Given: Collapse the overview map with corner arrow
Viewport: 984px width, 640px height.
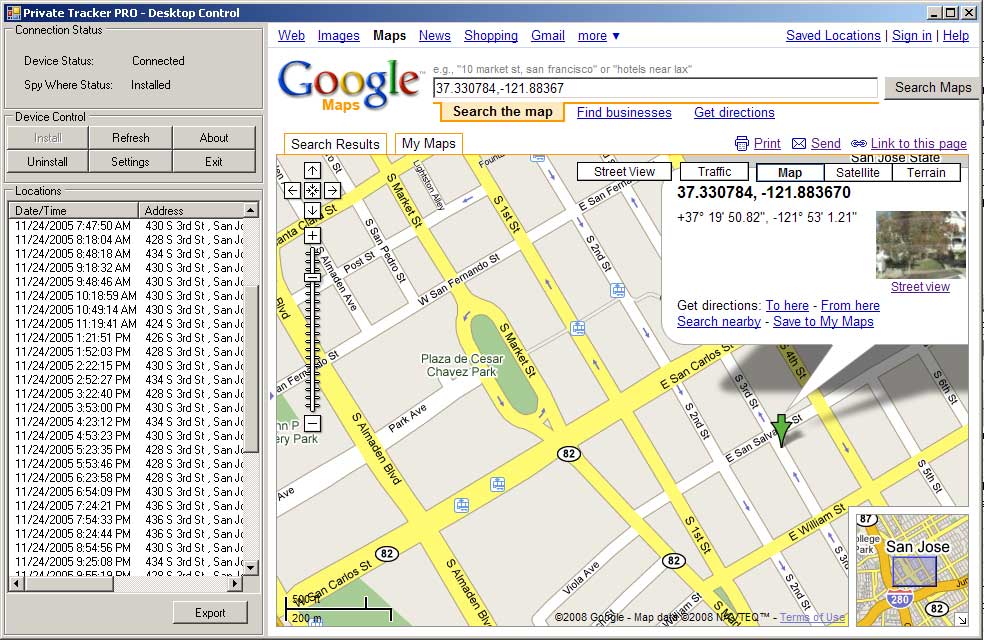Looking at the screenshot, I should (x=961, y=619).
